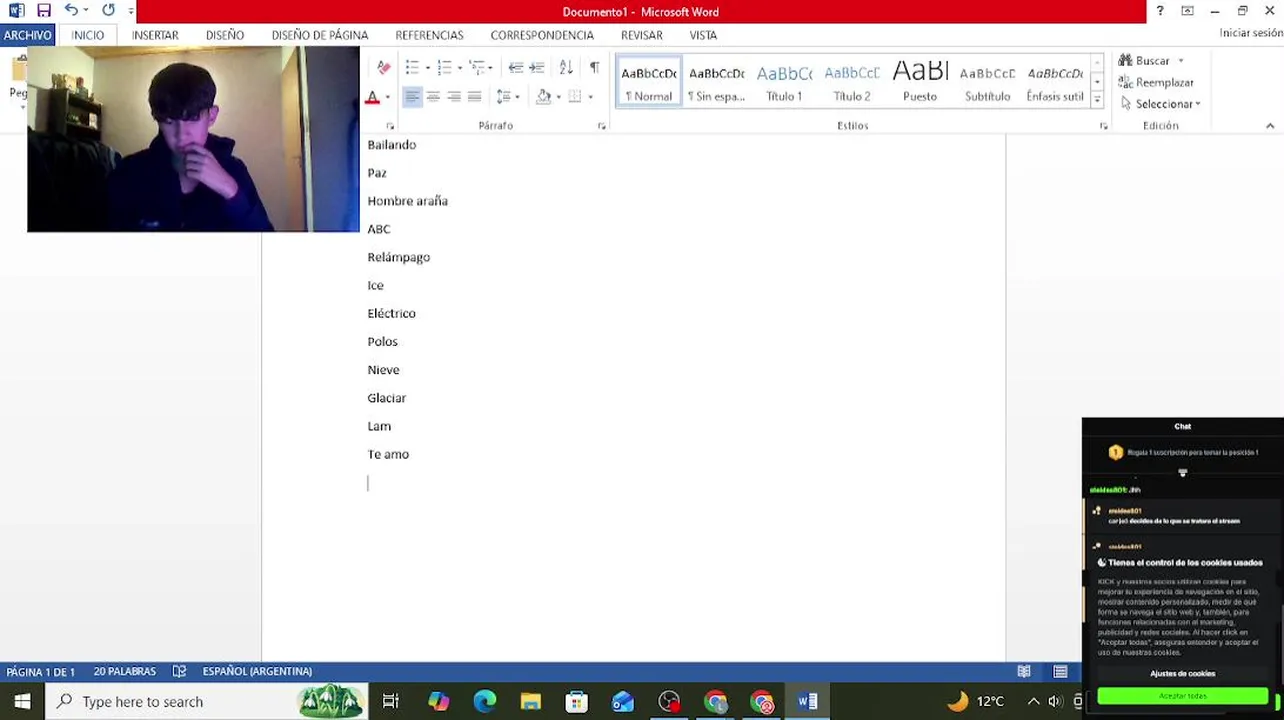Toggle justify text alignment

(x=475, y=96)
